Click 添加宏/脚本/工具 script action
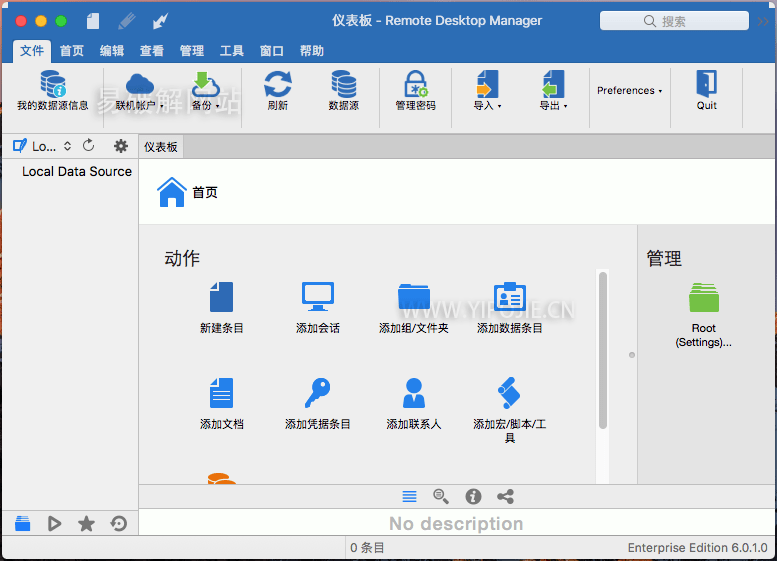777x561 pixels. point(509,410)
